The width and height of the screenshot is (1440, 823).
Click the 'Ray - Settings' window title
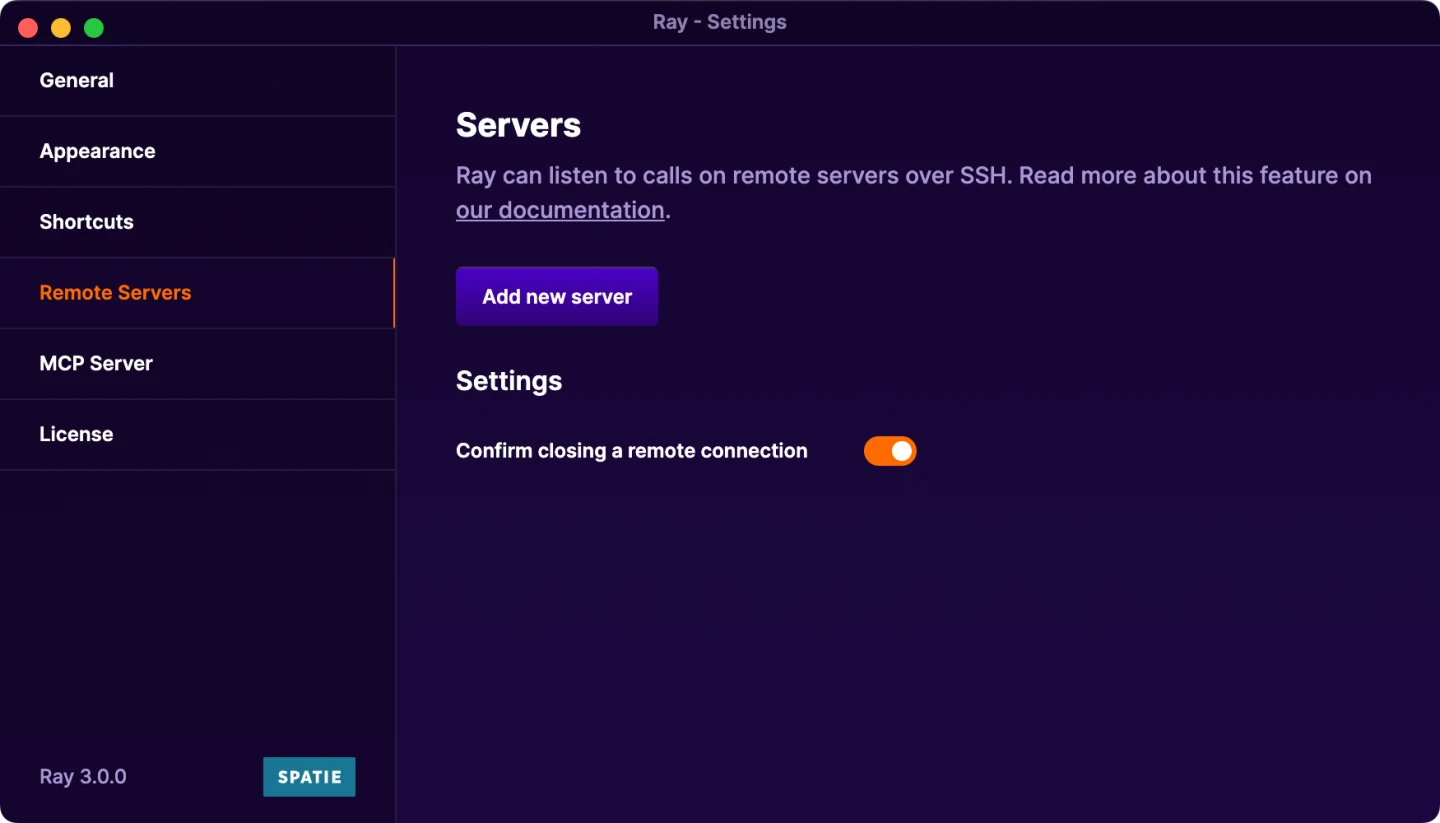click(720, 22)
